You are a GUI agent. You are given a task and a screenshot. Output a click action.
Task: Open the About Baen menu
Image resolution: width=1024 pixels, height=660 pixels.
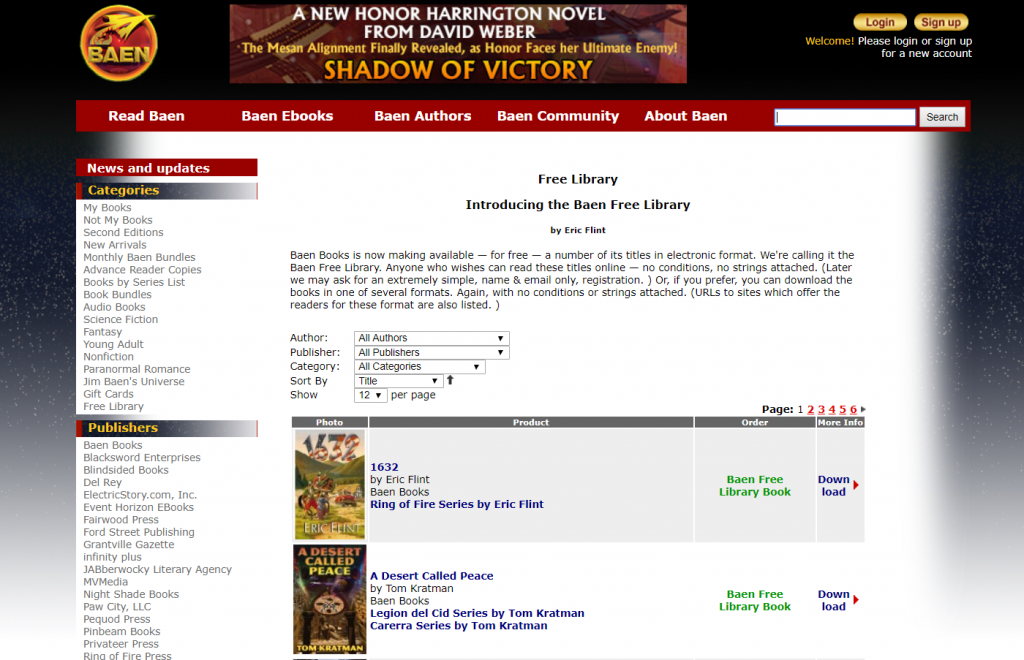coord(686,116)
